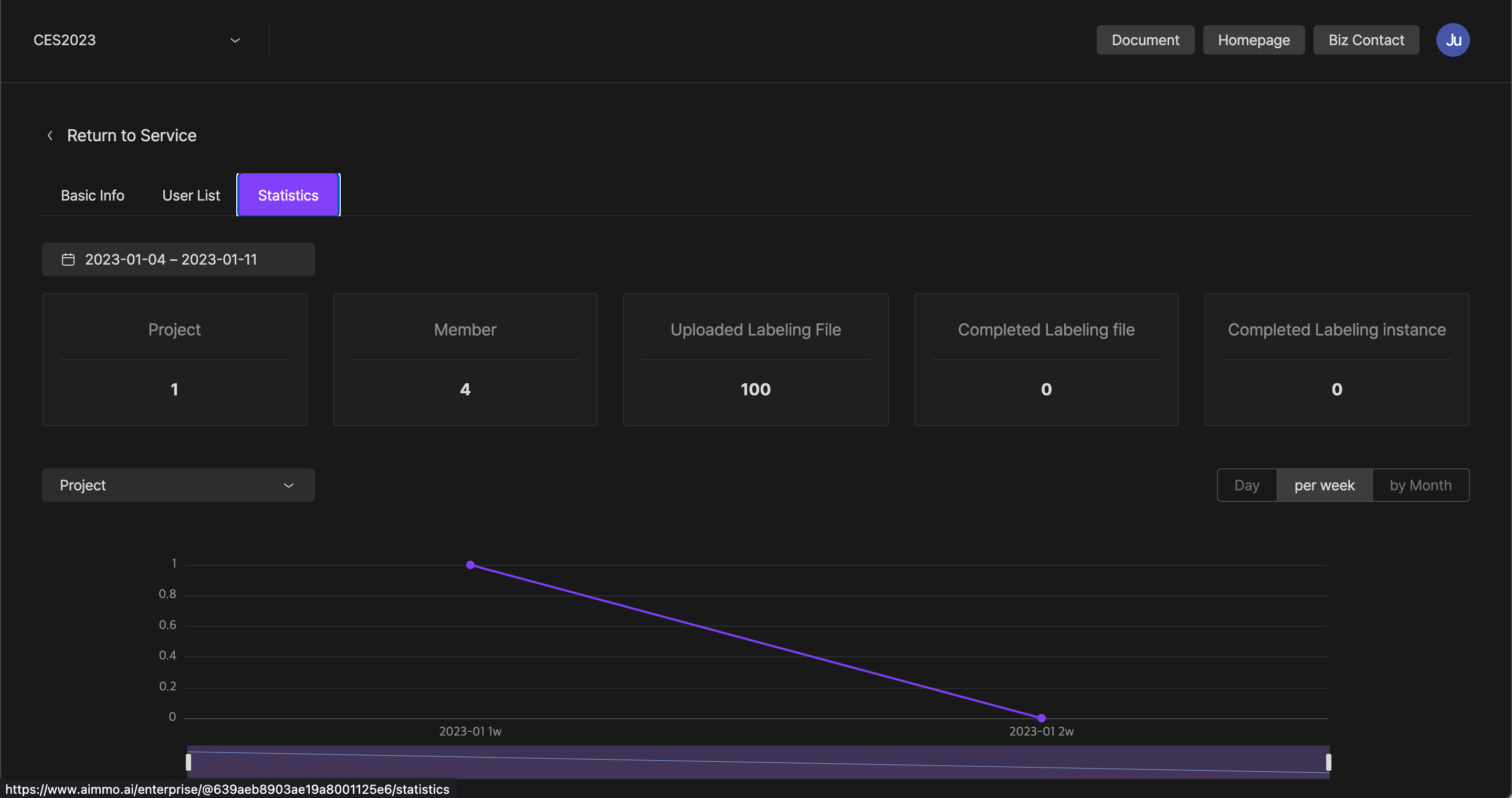Screen dimensions: 1512x798
Task: Click the left handle of timeline scrubber
Action: tap(190, 762)
